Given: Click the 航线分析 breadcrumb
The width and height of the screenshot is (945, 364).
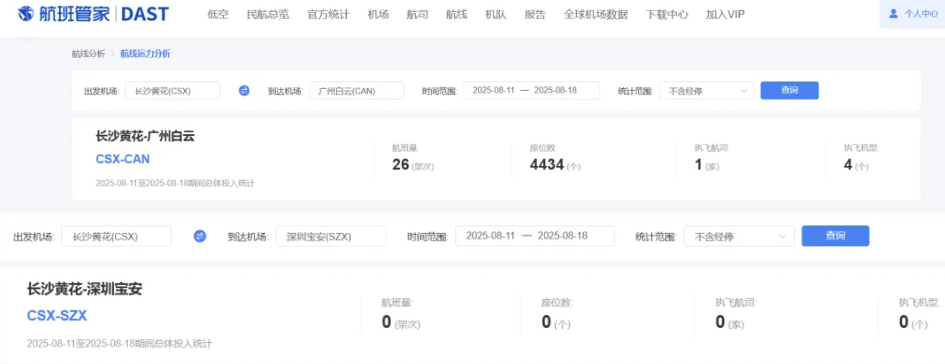Looking at the screenshot, I should [89, 54].
